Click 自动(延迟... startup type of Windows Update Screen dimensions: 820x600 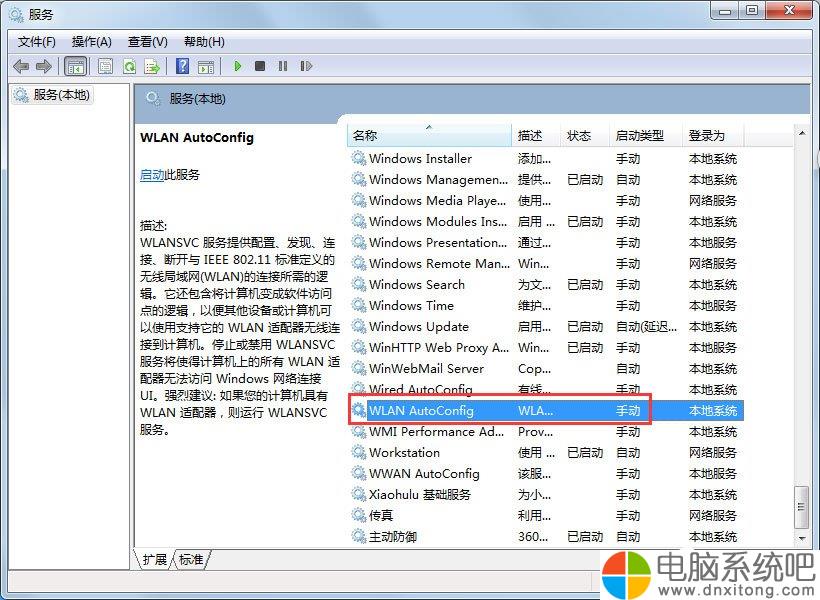point(646,327)
